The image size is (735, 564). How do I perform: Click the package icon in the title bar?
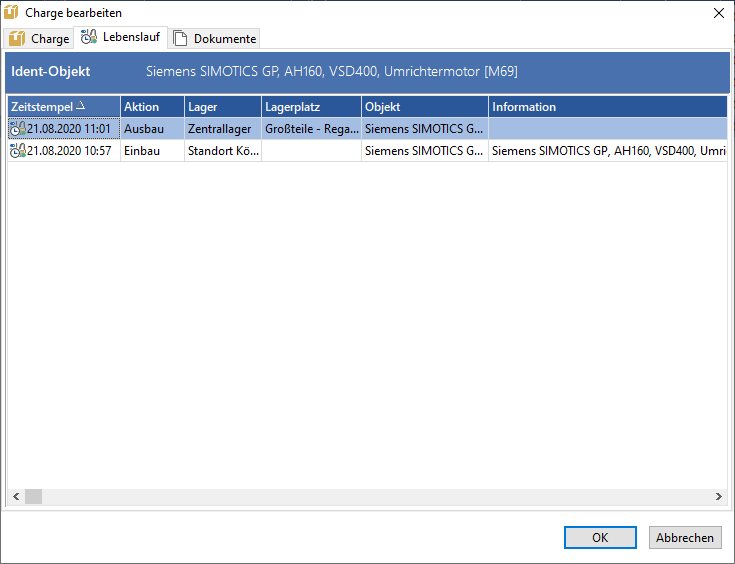(x=11, y=12)
